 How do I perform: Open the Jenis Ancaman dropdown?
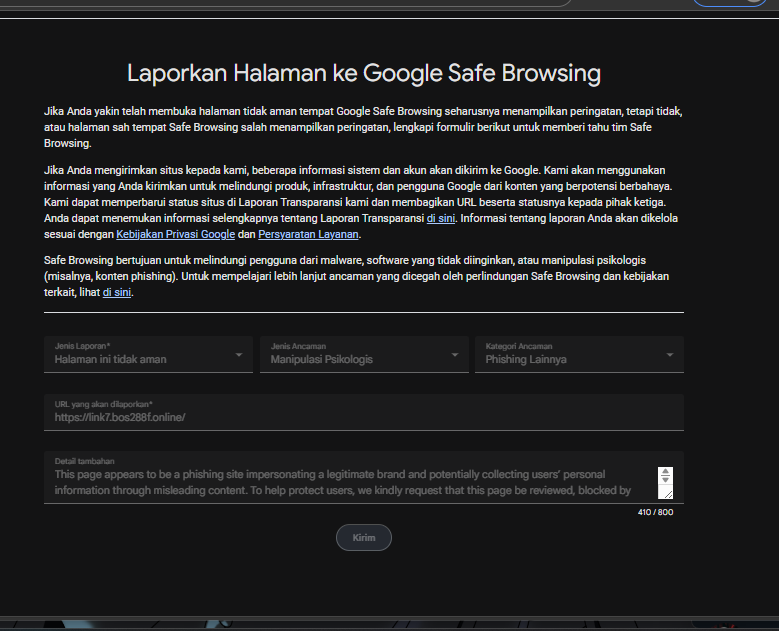click(x=364, y=354)
